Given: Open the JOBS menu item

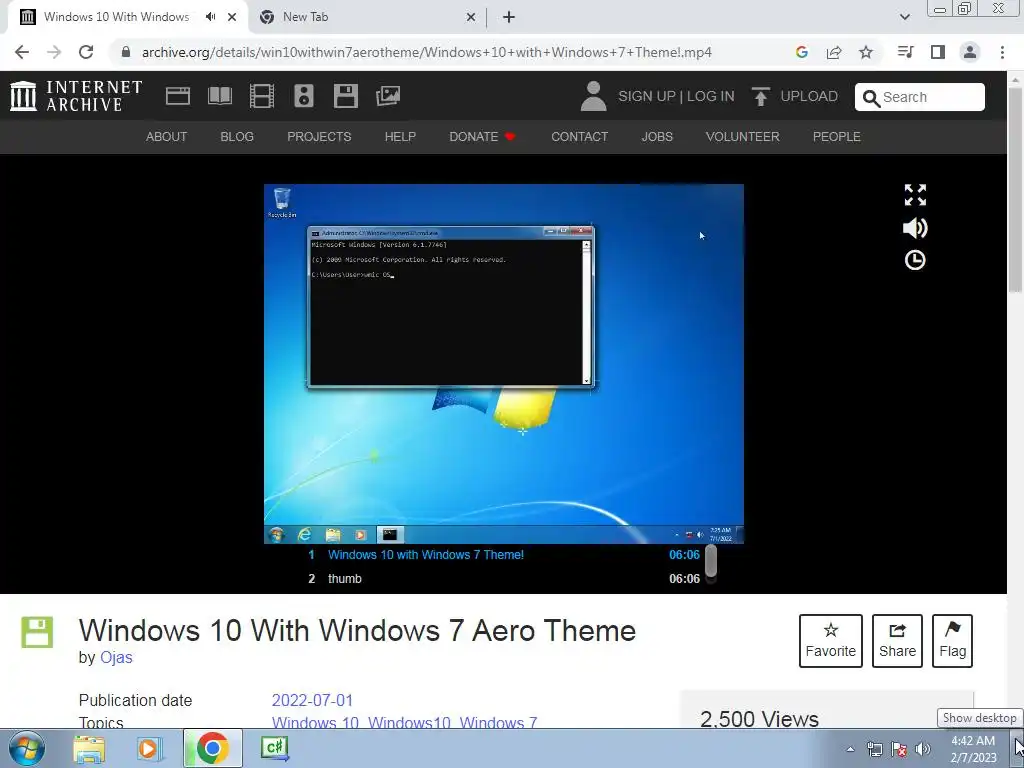Looking at the screenshot, I should 657,136.
